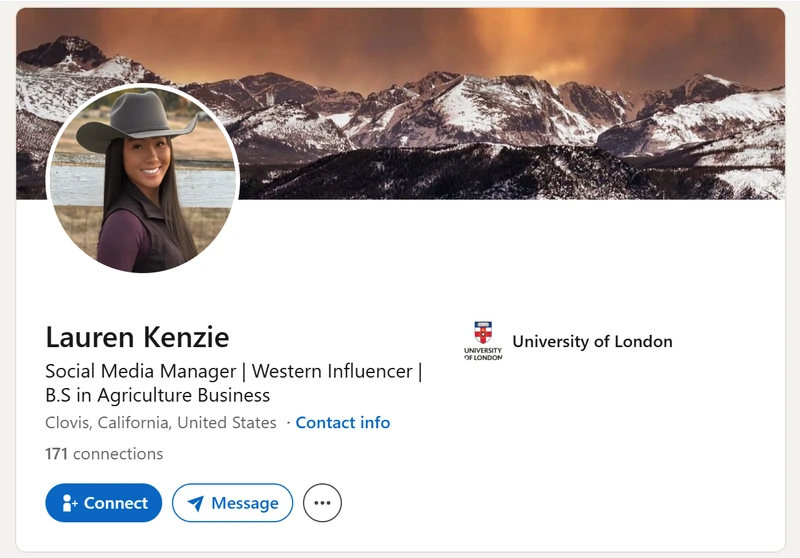Viewport: 800px width, 558px height.
Task: Open the Contact info link
Action: click(x=343, y=423)
